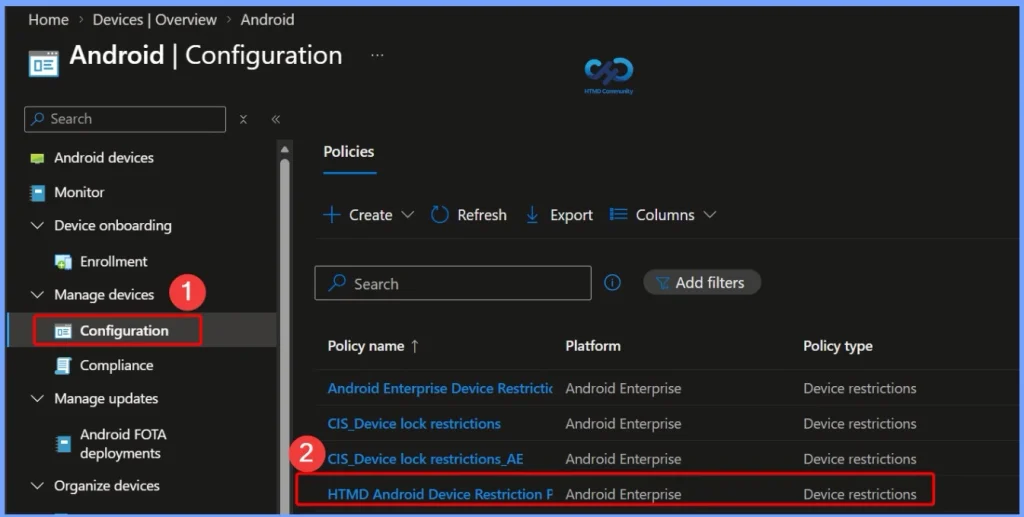The width and height of the screenshot is (1024, 517).
Task: Click the info icon beside the search box
Action: point(612,283)
